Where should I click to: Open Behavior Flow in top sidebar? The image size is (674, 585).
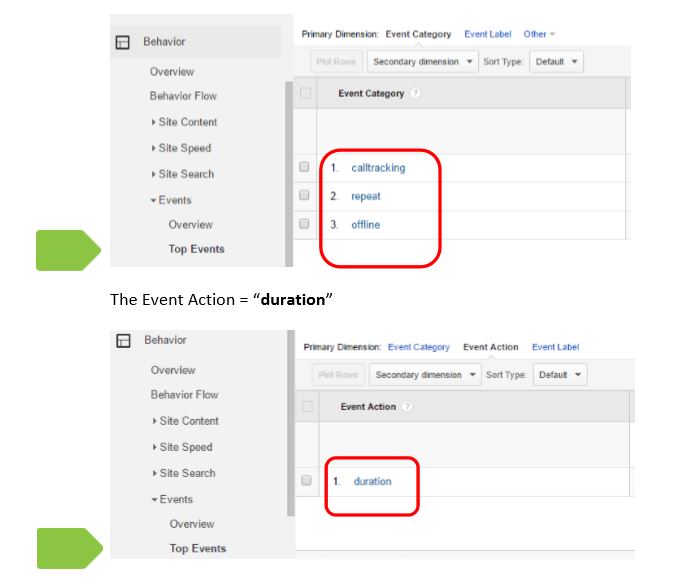pos(183,96)
